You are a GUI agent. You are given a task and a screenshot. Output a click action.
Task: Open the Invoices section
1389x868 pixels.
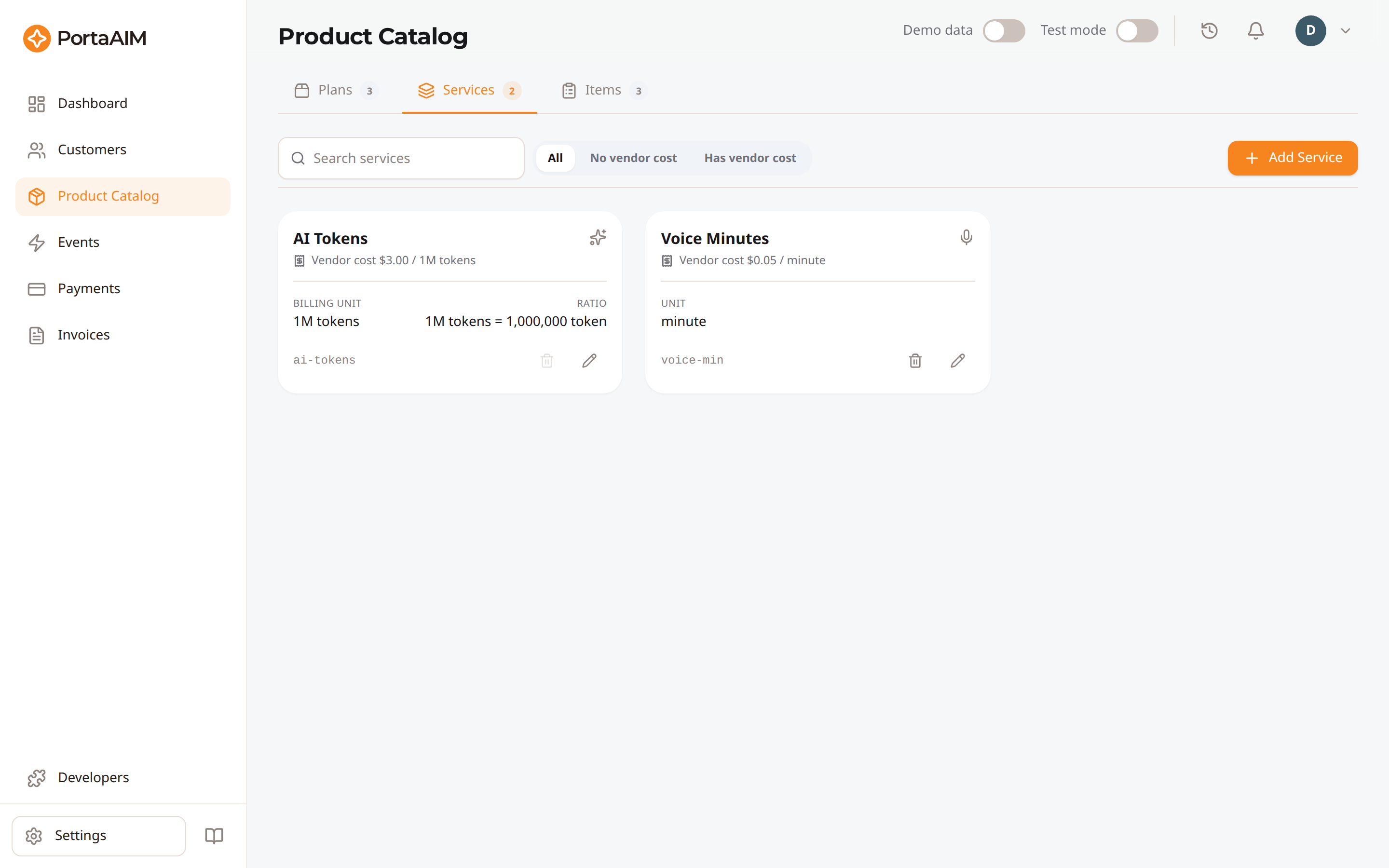(x=123, y=335)
